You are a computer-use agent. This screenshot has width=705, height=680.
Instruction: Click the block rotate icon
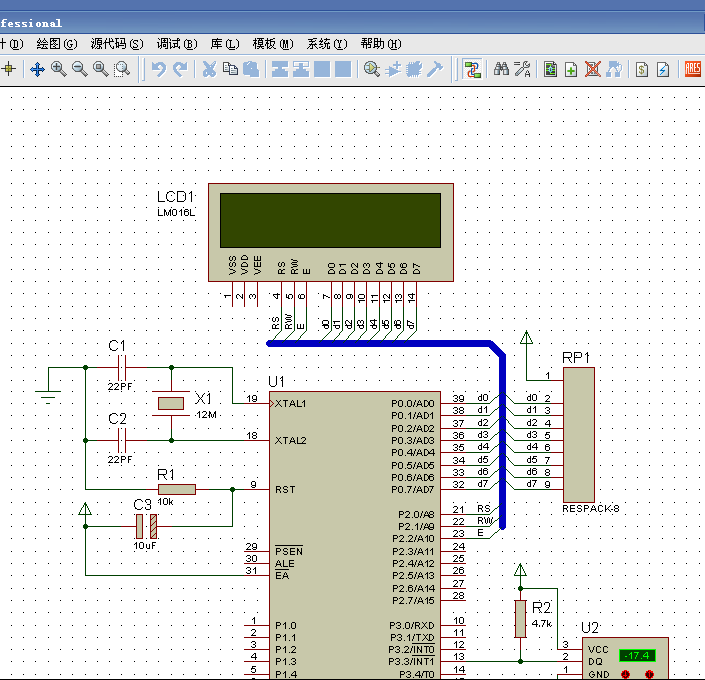pos(322,69)
